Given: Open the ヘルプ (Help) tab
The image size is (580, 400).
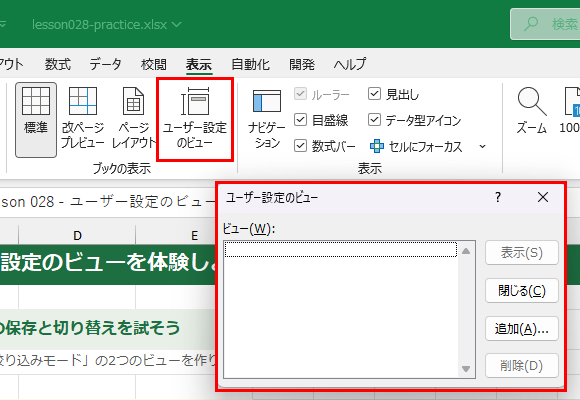Looking at the screenshot, I should tap(350, 64).
